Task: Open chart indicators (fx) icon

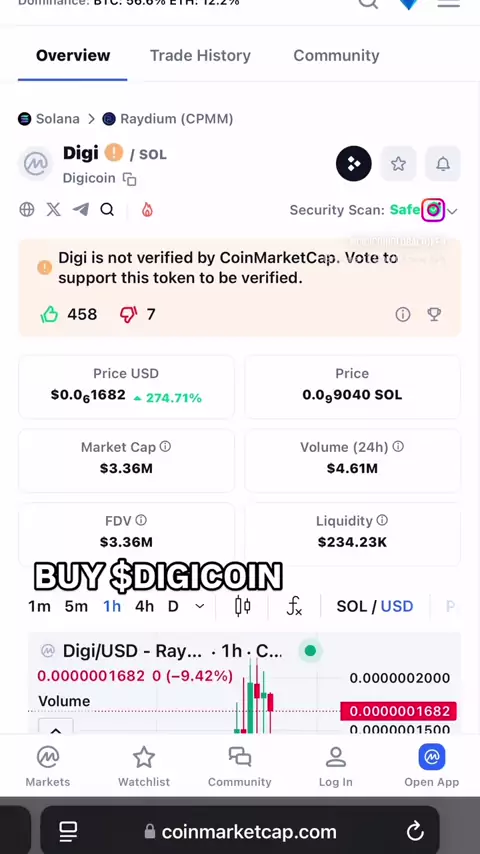Action: tap(294, 606)
